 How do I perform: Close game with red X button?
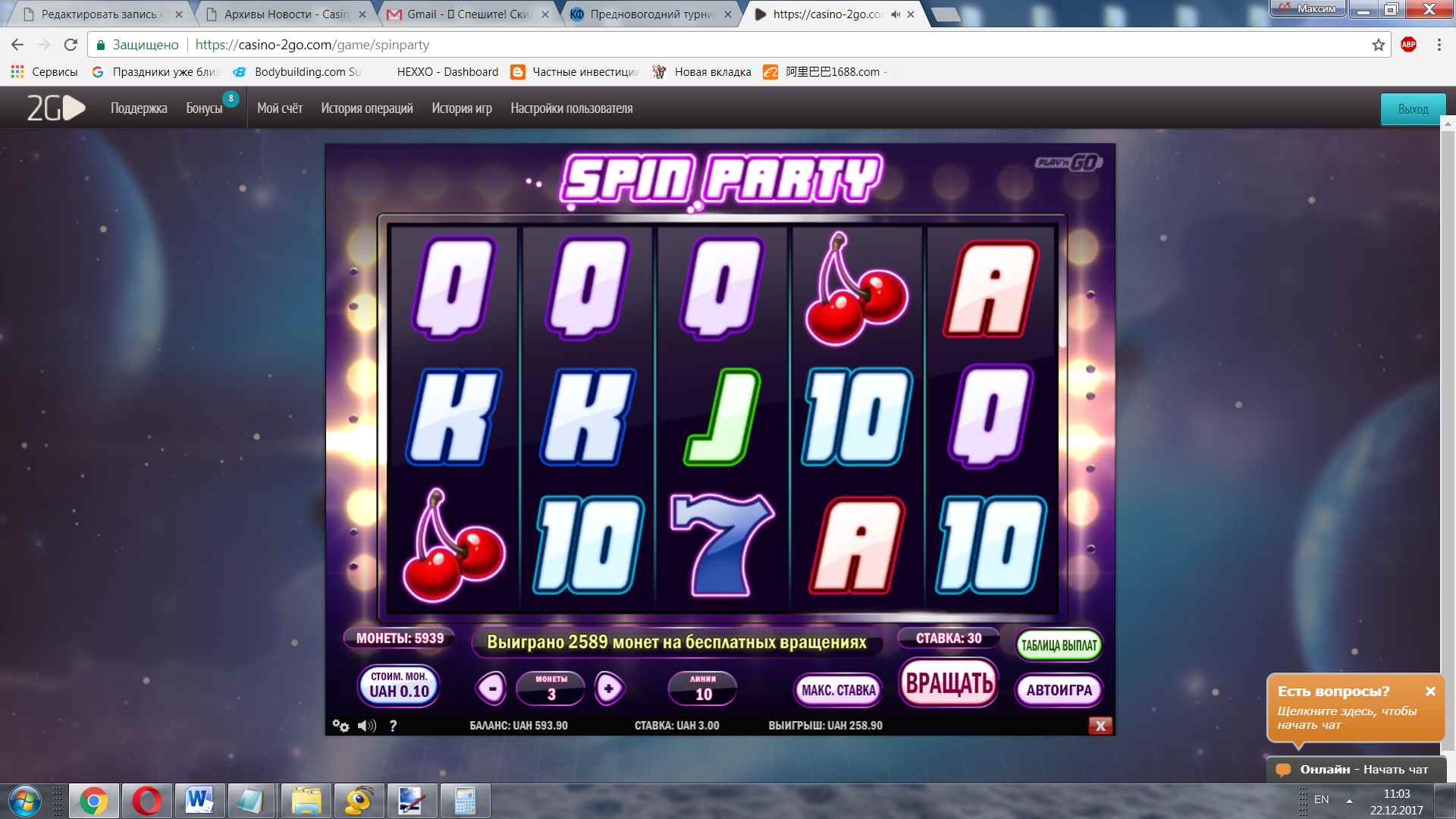(x=1100, y=726)
